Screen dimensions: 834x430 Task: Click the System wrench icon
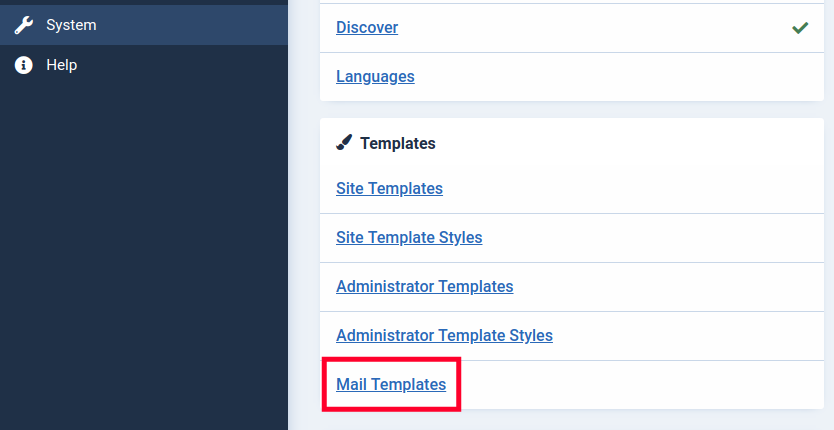point(24,25)
